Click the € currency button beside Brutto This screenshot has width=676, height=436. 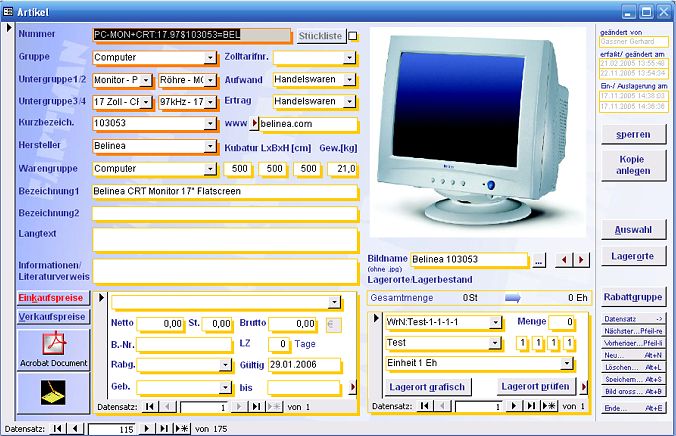(333, 324)
